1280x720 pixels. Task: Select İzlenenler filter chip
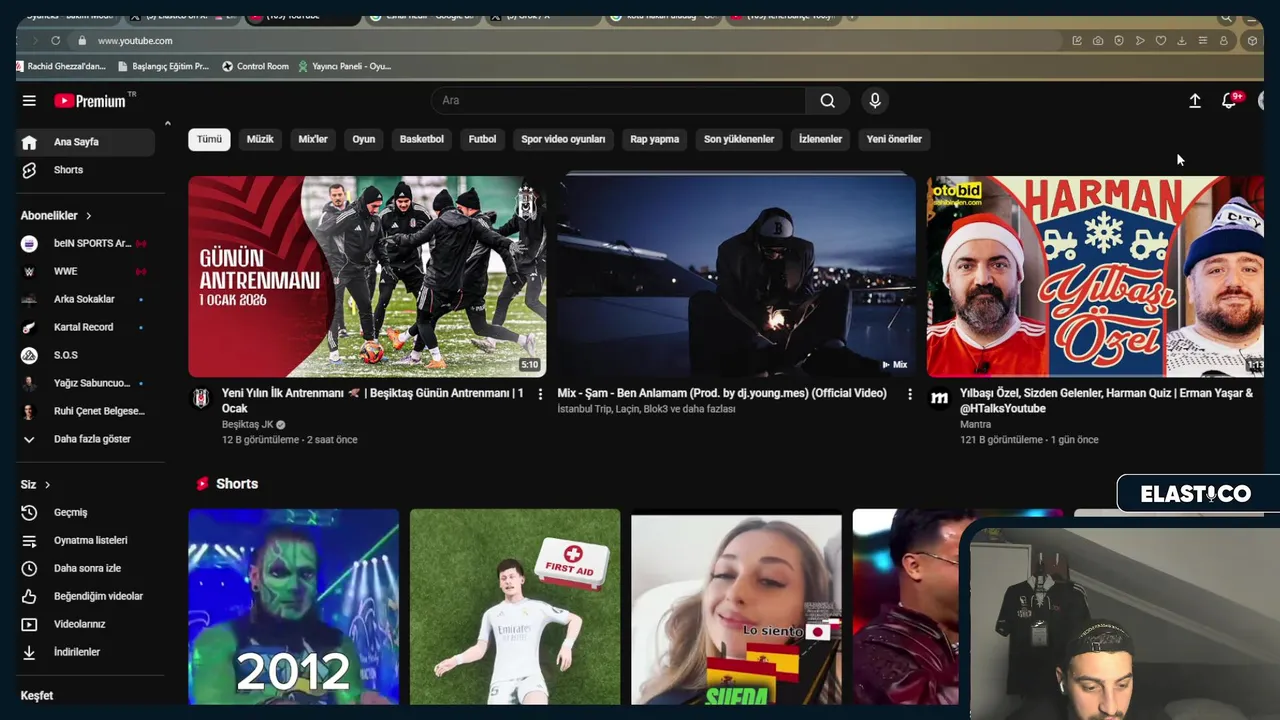[x=820, y=139]
